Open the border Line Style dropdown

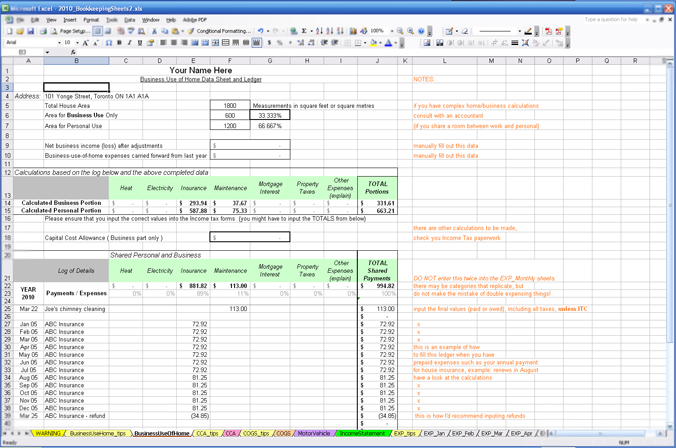pyautogui.click(x=520, y=31)
